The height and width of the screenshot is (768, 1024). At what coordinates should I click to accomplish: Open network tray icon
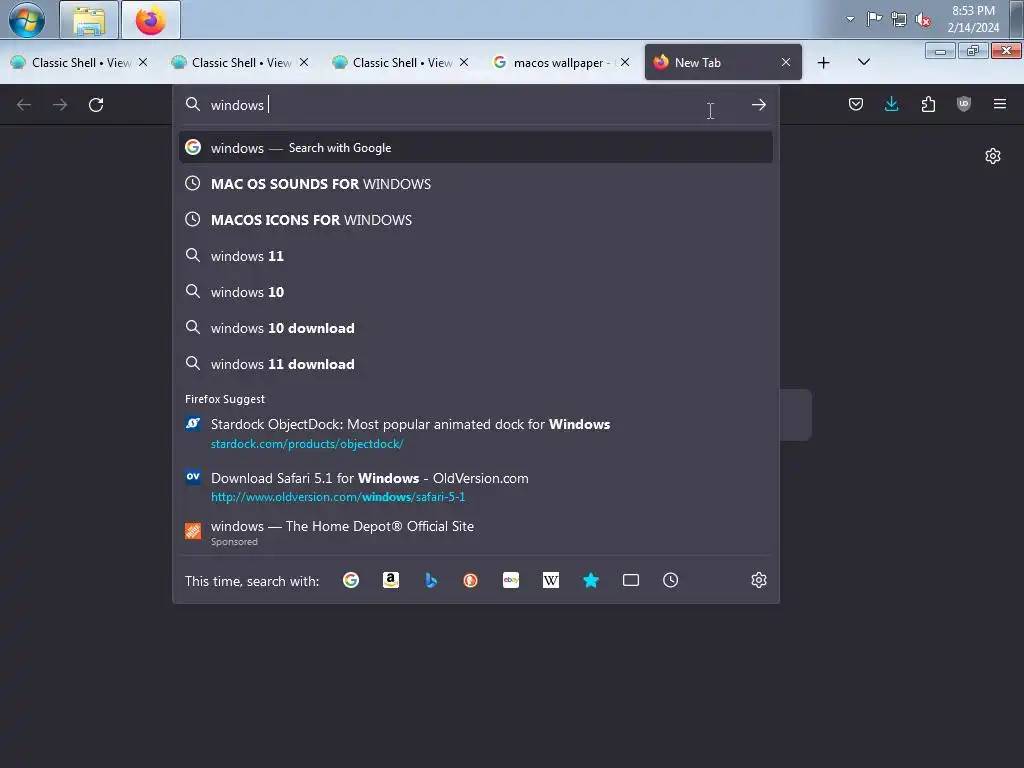899,20
